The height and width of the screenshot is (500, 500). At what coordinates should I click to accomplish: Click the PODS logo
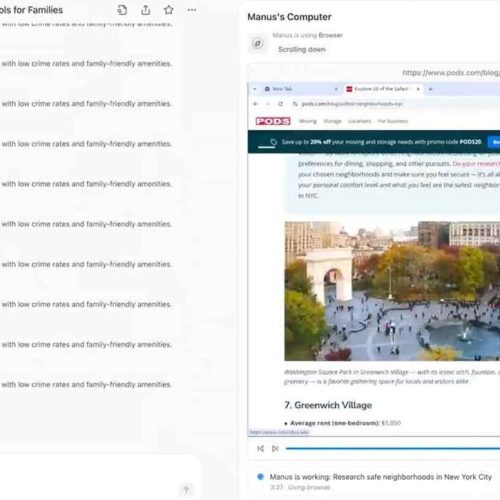coord(273,121)
